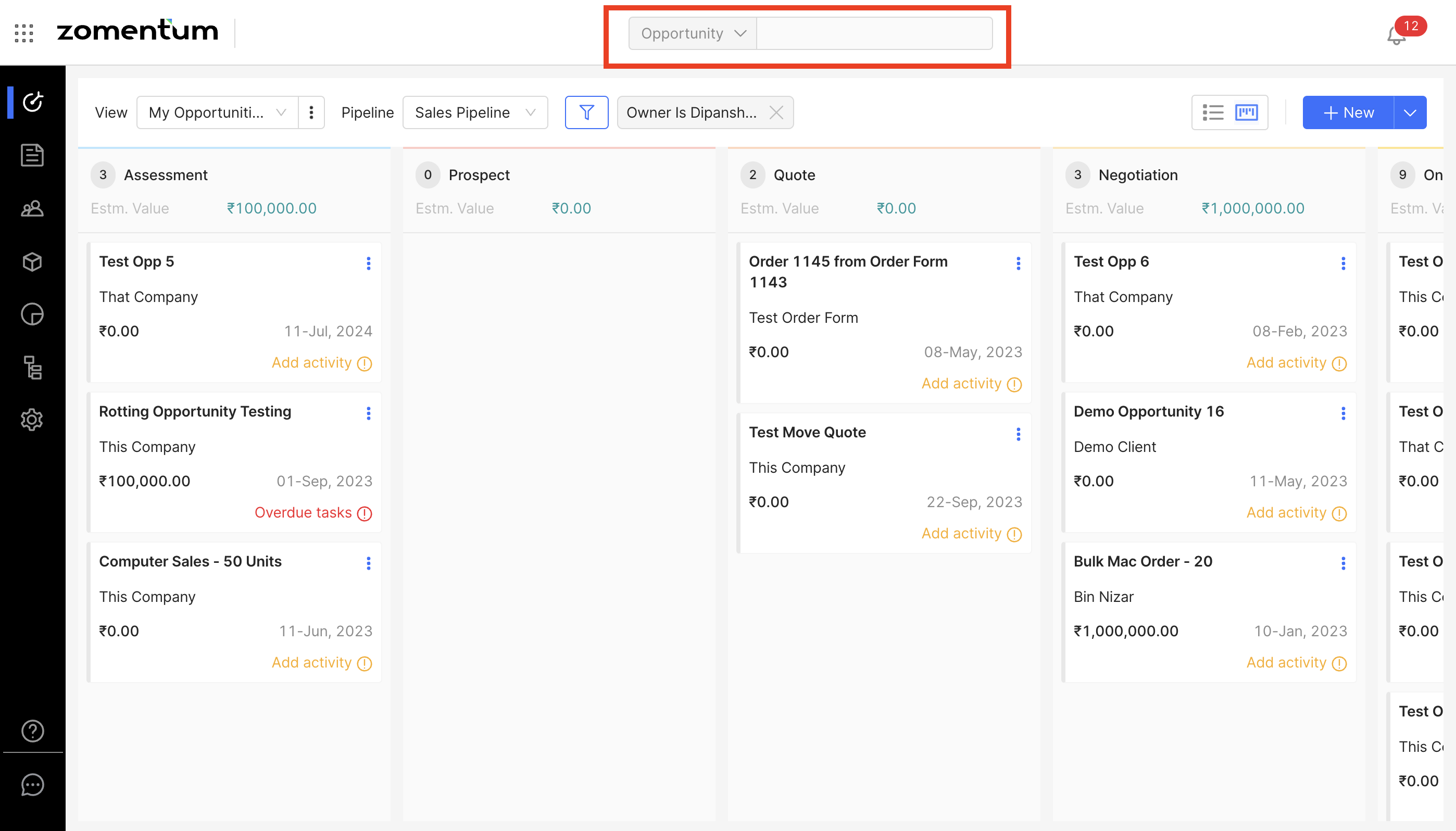This screenshot has height=831, width=1456.
Task: Open the Opportunity search type selector
Action: pos(692,34)
